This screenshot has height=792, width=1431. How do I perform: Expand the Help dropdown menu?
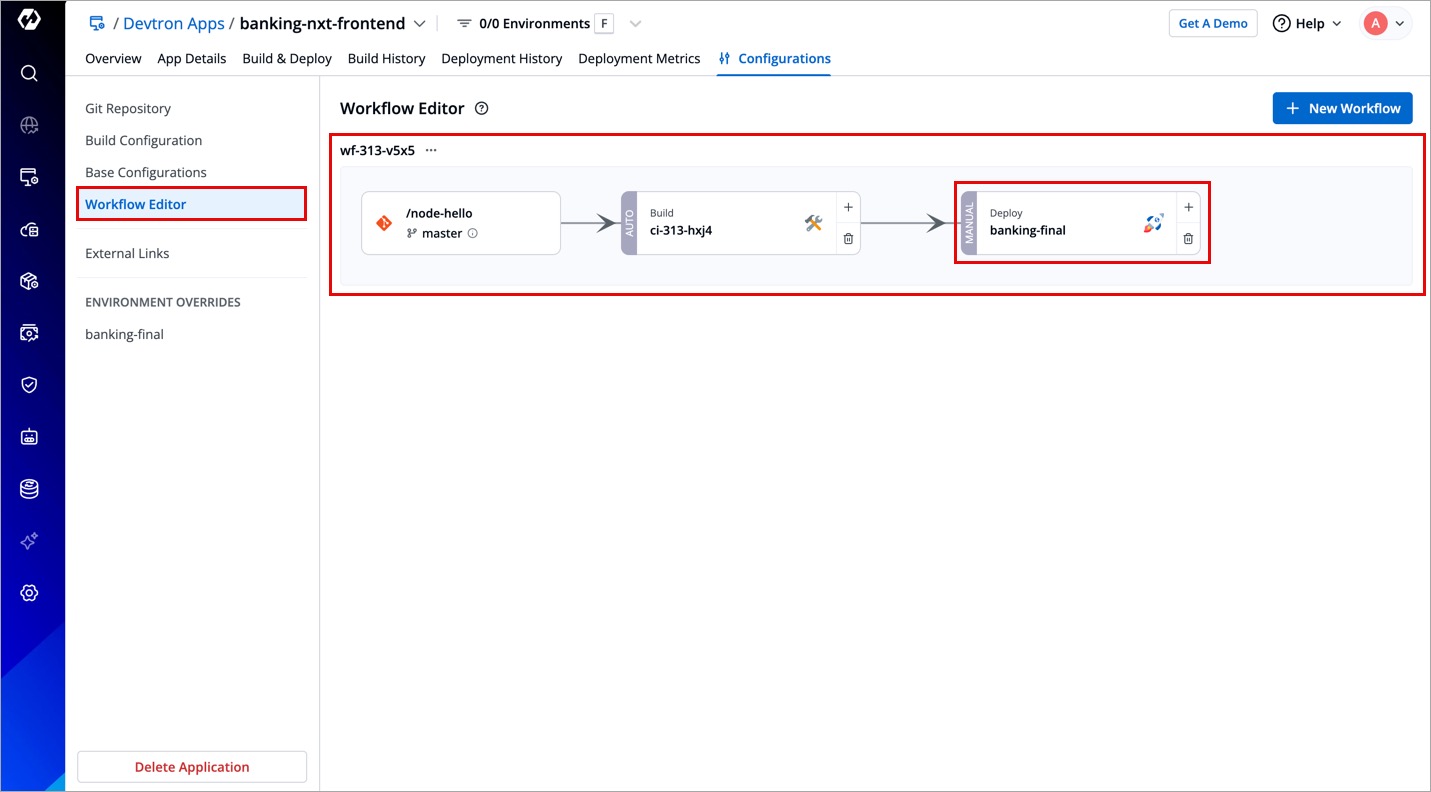click(x=1308, y=23)
